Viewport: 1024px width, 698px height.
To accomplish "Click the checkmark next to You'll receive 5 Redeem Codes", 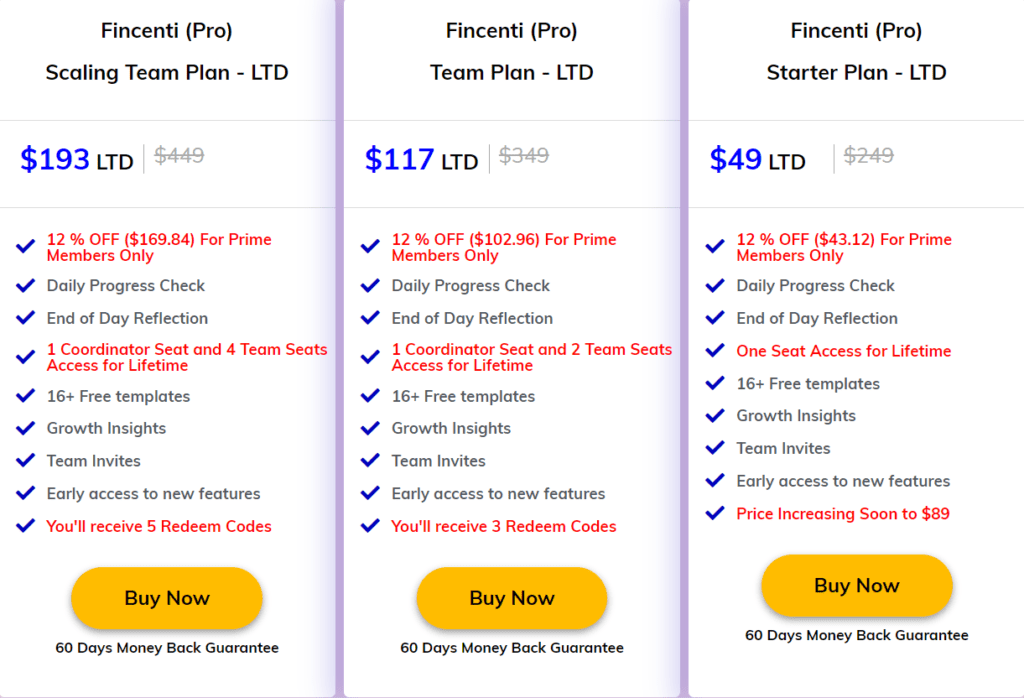I will click(26, 526).
